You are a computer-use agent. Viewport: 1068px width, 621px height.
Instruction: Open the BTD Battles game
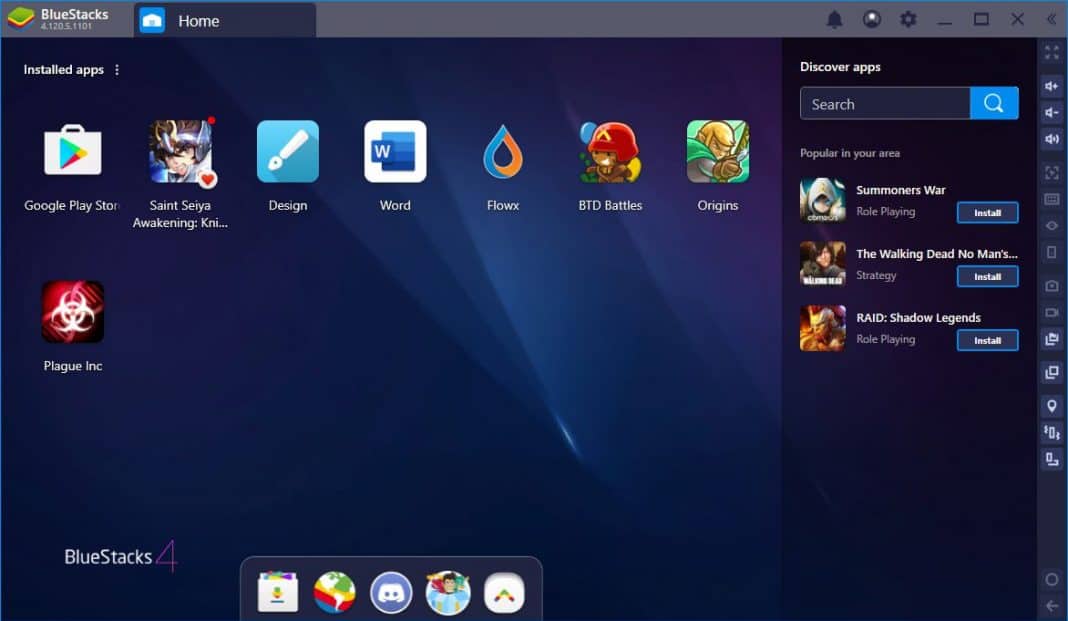pos(610,152)
